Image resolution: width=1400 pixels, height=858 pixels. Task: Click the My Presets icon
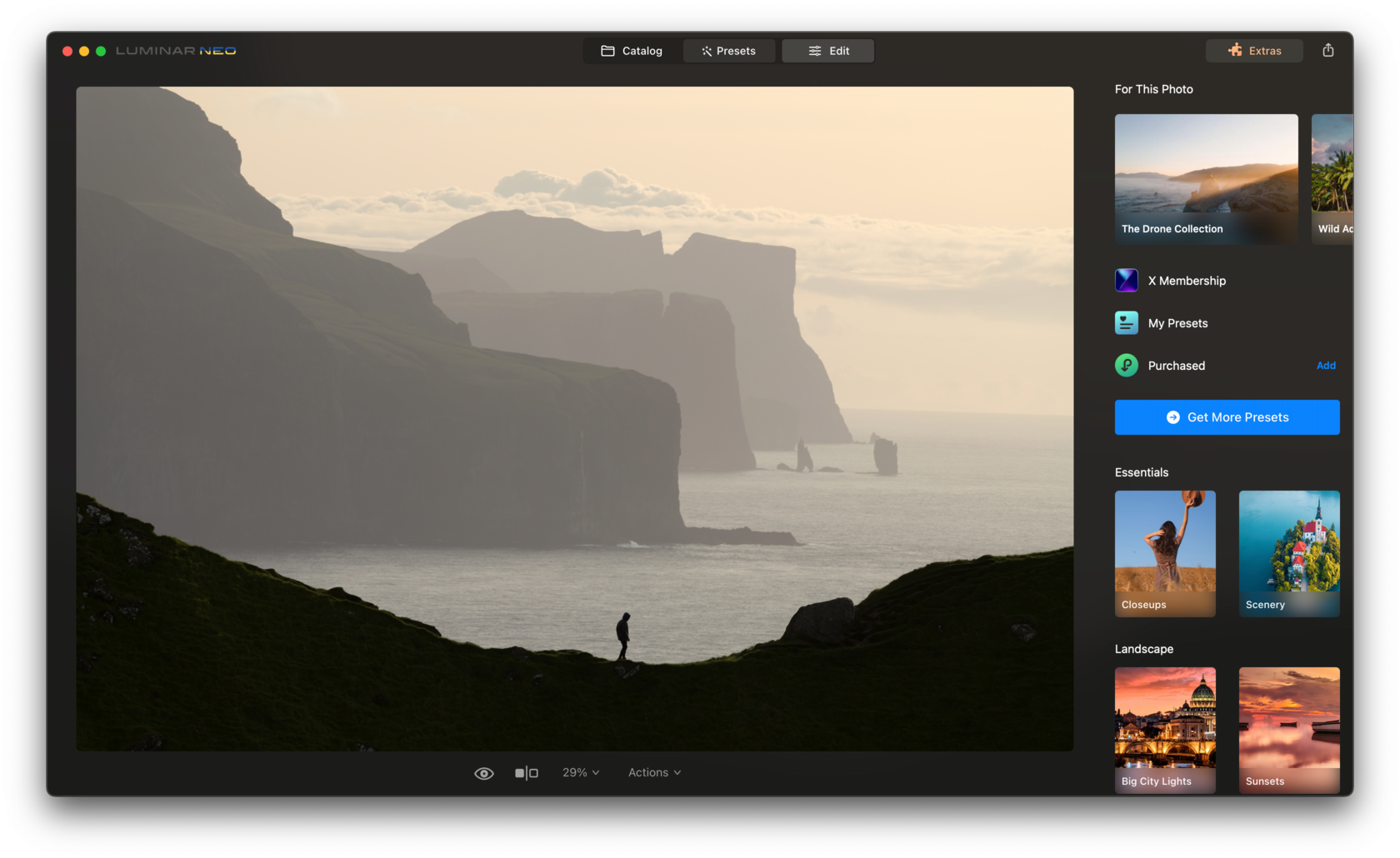[x=1126, y=322]
